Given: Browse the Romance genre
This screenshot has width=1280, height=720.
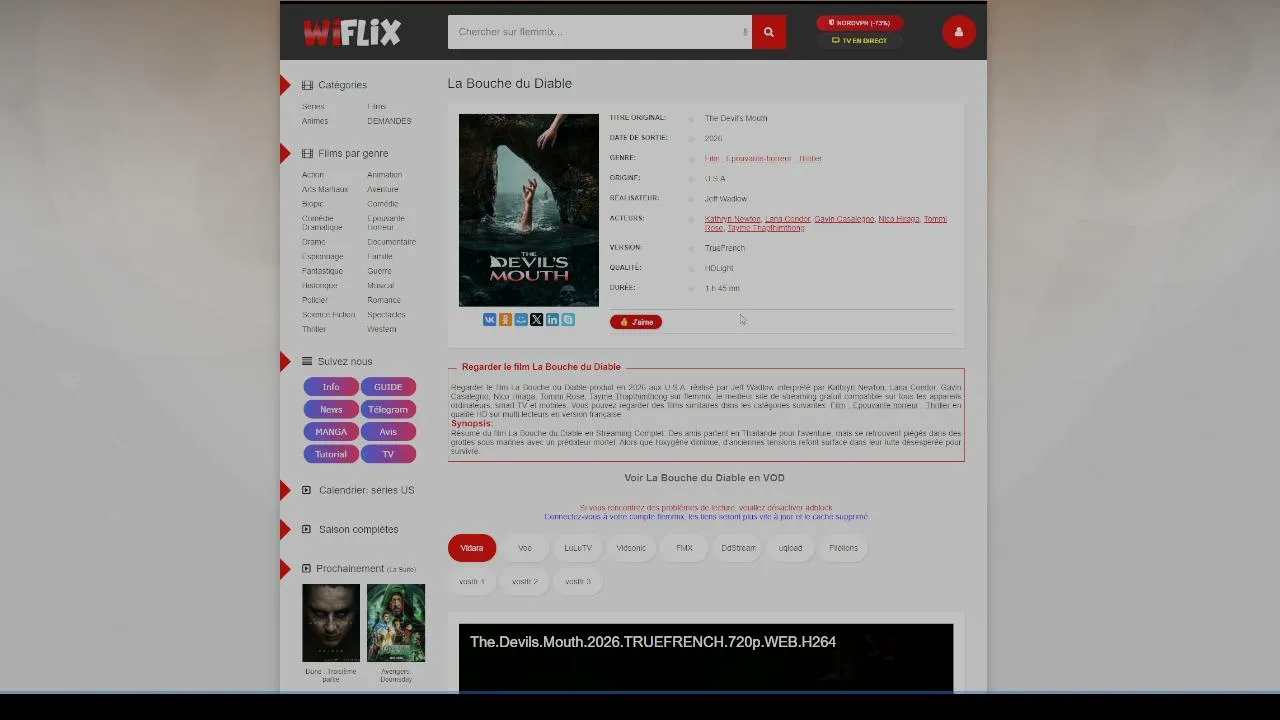Looking at the screenshot, I should [383, 300].
